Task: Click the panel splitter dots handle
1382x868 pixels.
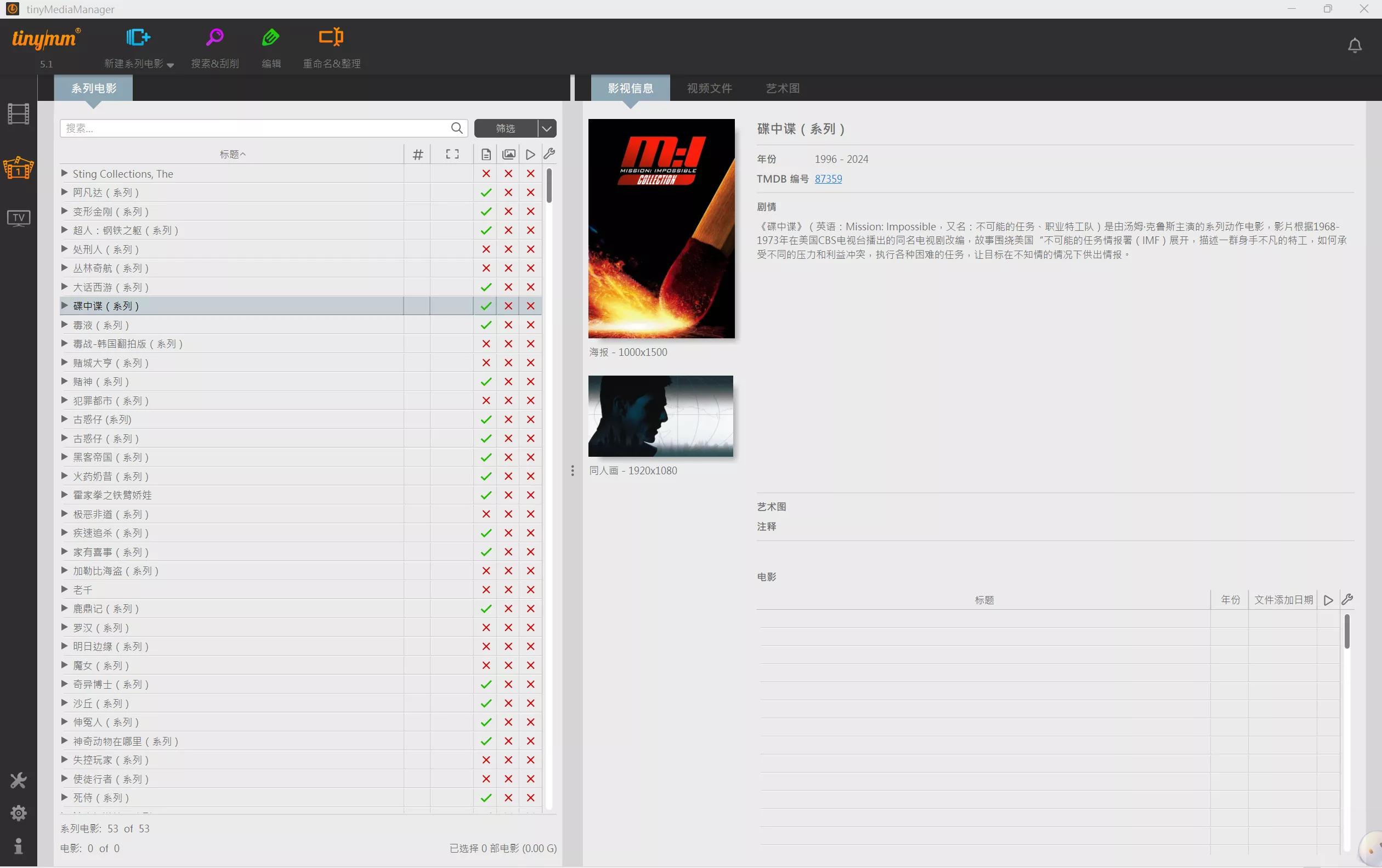Action: 572,471
